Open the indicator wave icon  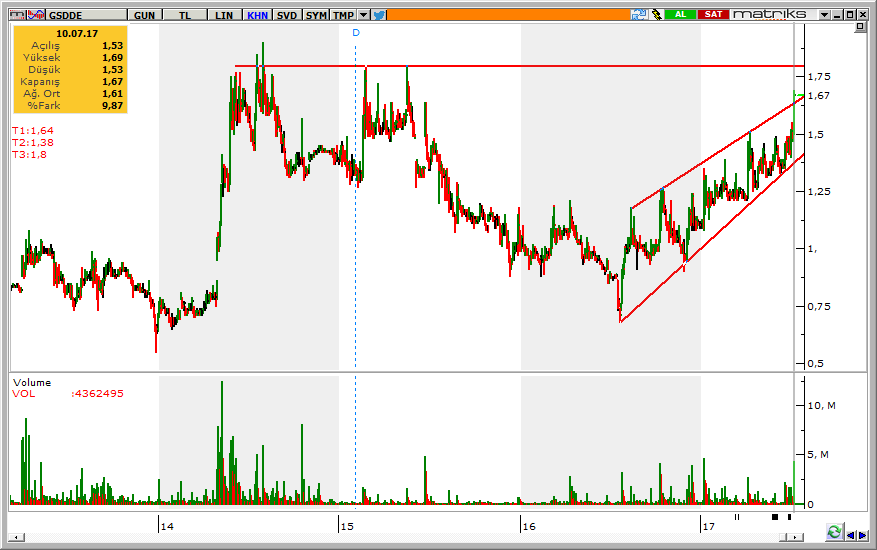(36, 15)
